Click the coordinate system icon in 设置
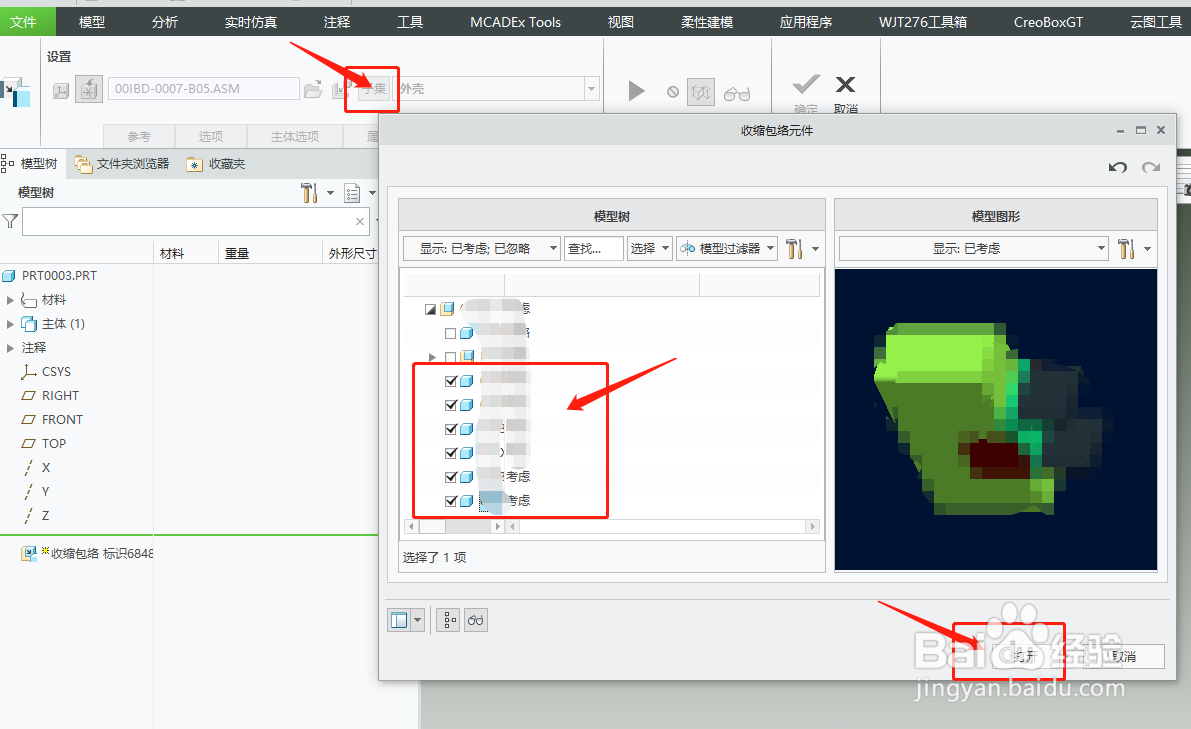The height and width of the screenshot is (729, 1191). pyautogui.click(x=61, y=91)
